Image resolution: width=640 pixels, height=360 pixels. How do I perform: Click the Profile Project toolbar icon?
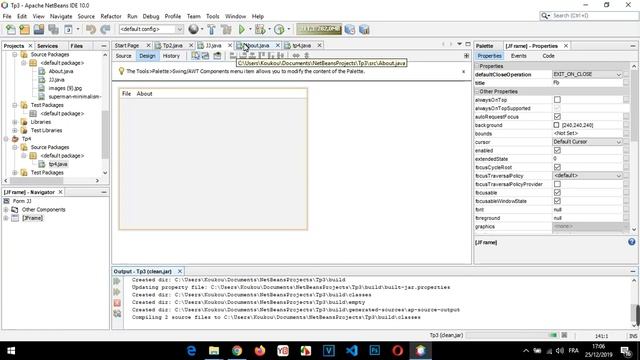[279, 29]
